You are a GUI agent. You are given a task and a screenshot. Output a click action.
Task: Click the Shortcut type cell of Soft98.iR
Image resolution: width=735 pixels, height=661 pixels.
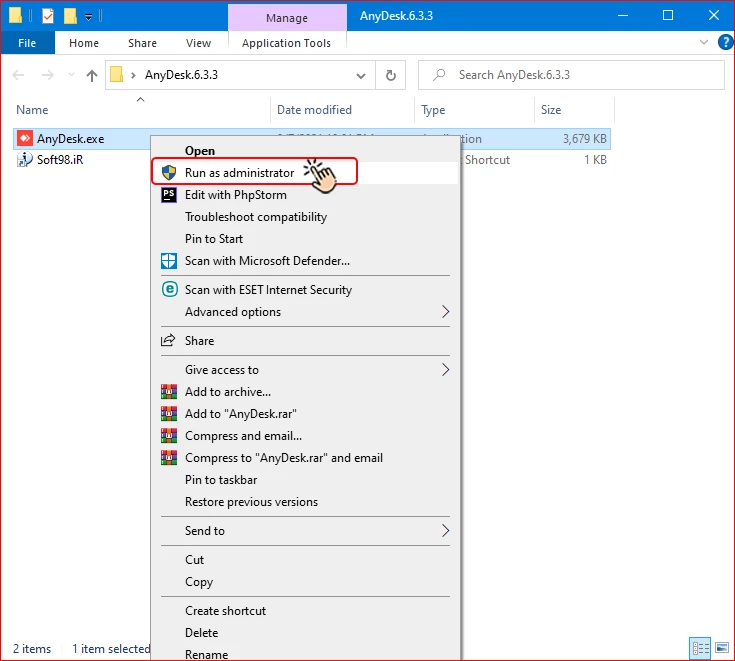488,159
